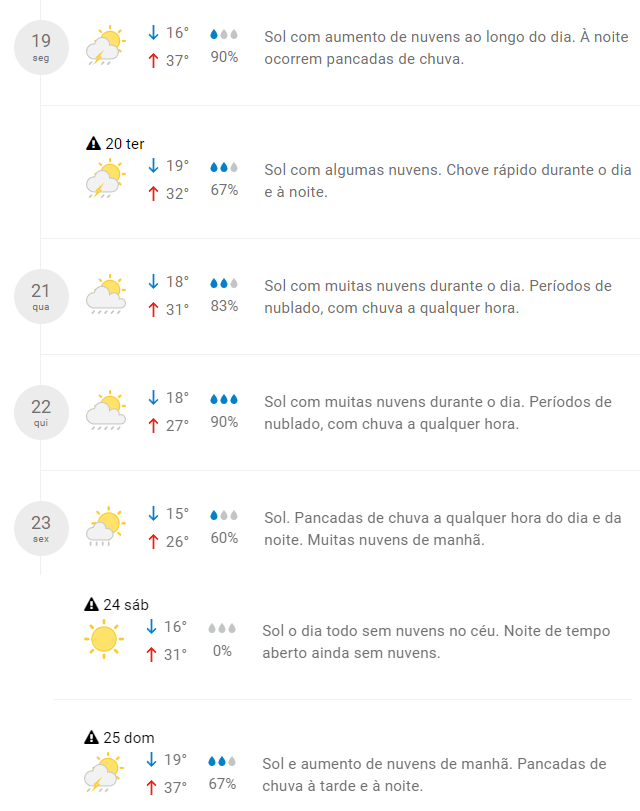
Task: Select the 21 qua day circle
Action: 41,296
